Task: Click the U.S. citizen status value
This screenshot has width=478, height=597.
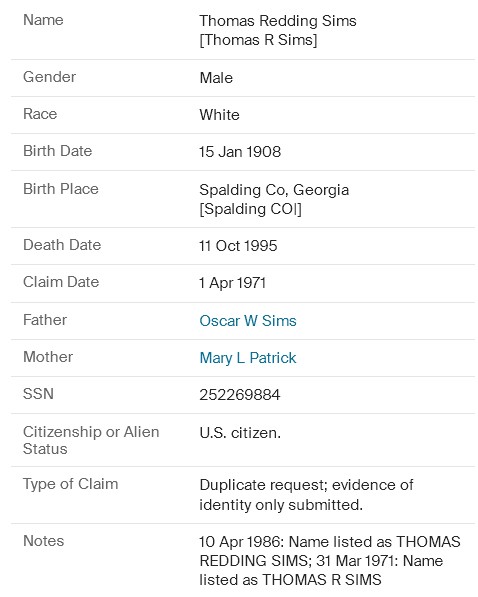Action: point(240,433)
